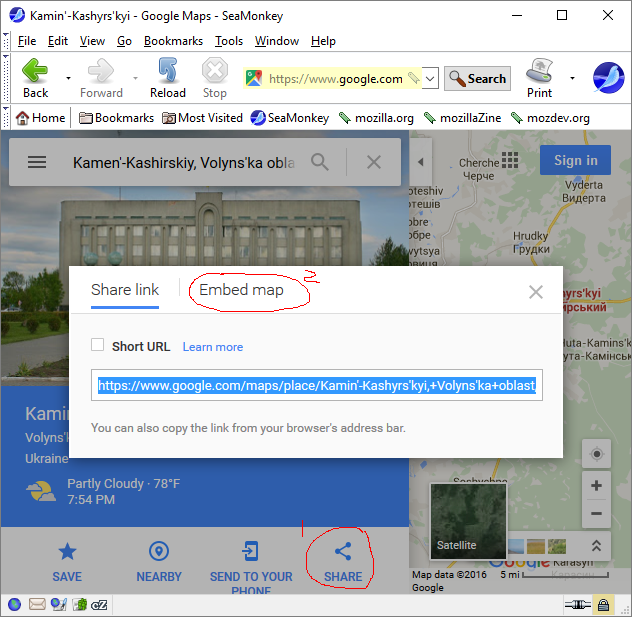Image resolution: width=632 pixels, height=617 pixels.
Task: Open the Edit menu
Action: (58, 41)
